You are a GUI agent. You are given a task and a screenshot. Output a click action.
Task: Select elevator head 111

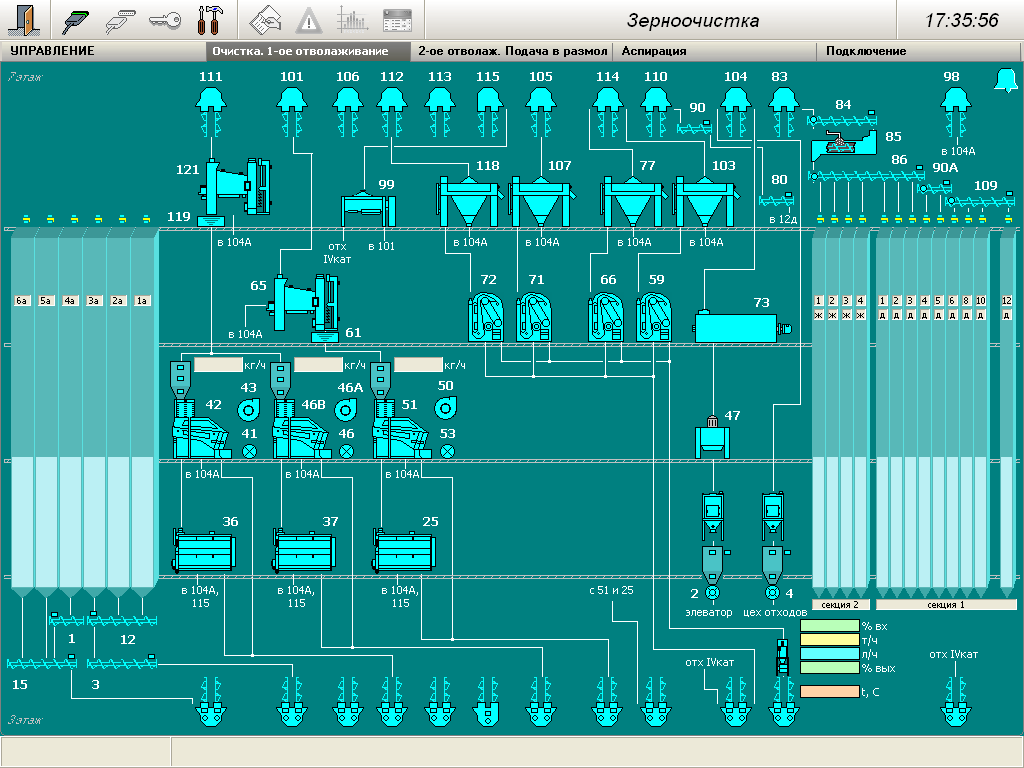pyautogui.click(x=211, y=100)
